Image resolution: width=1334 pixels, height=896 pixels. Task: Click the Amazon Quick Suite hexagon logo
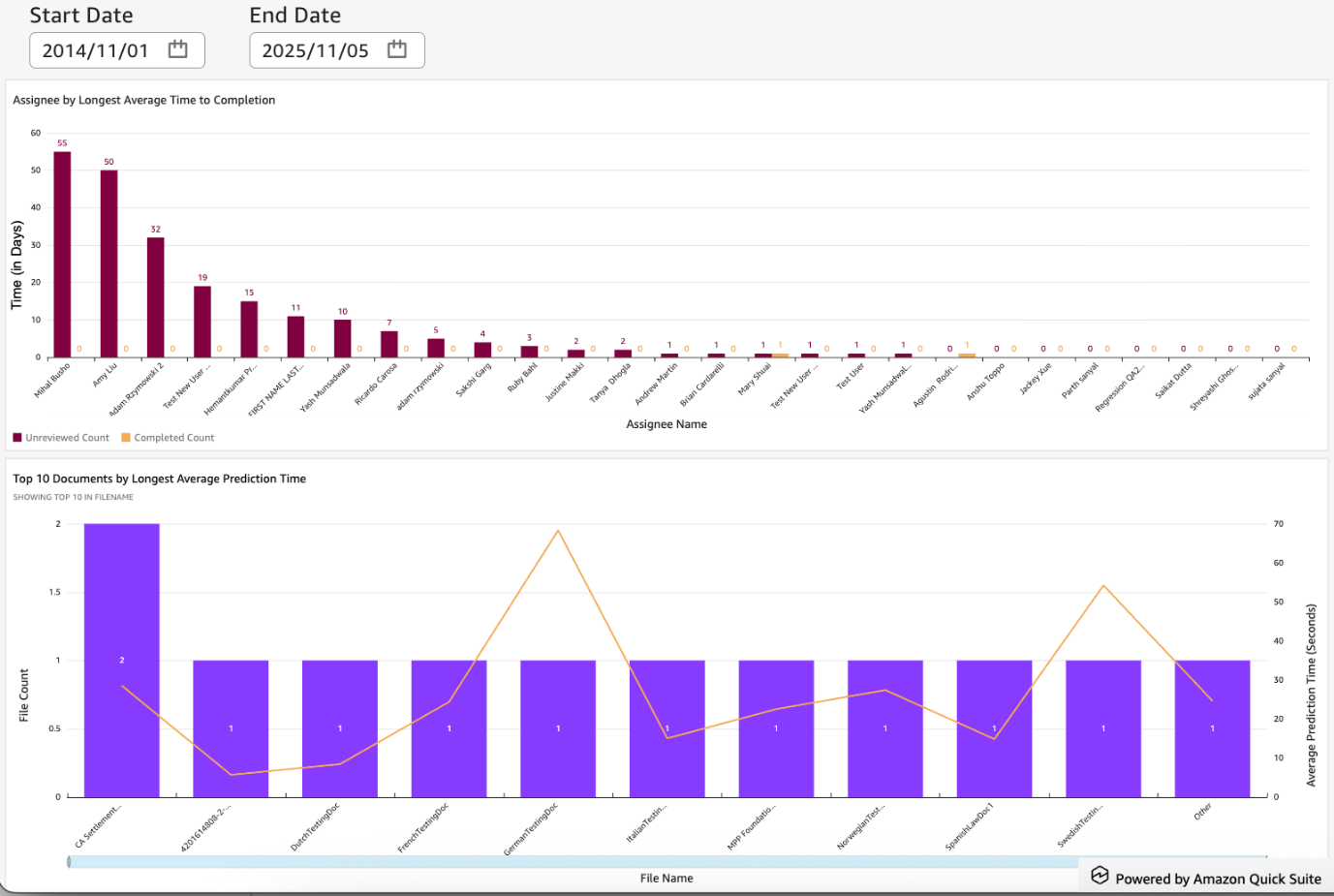point(1101,875)
